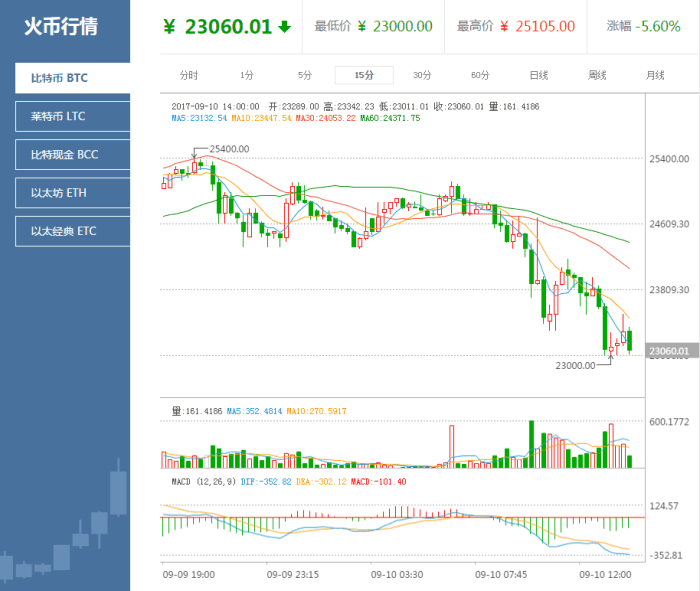Click the 09-09 23:15 time axis label
Screen dimensions: 700x591
pyautogui.click(x=292, y=575)
